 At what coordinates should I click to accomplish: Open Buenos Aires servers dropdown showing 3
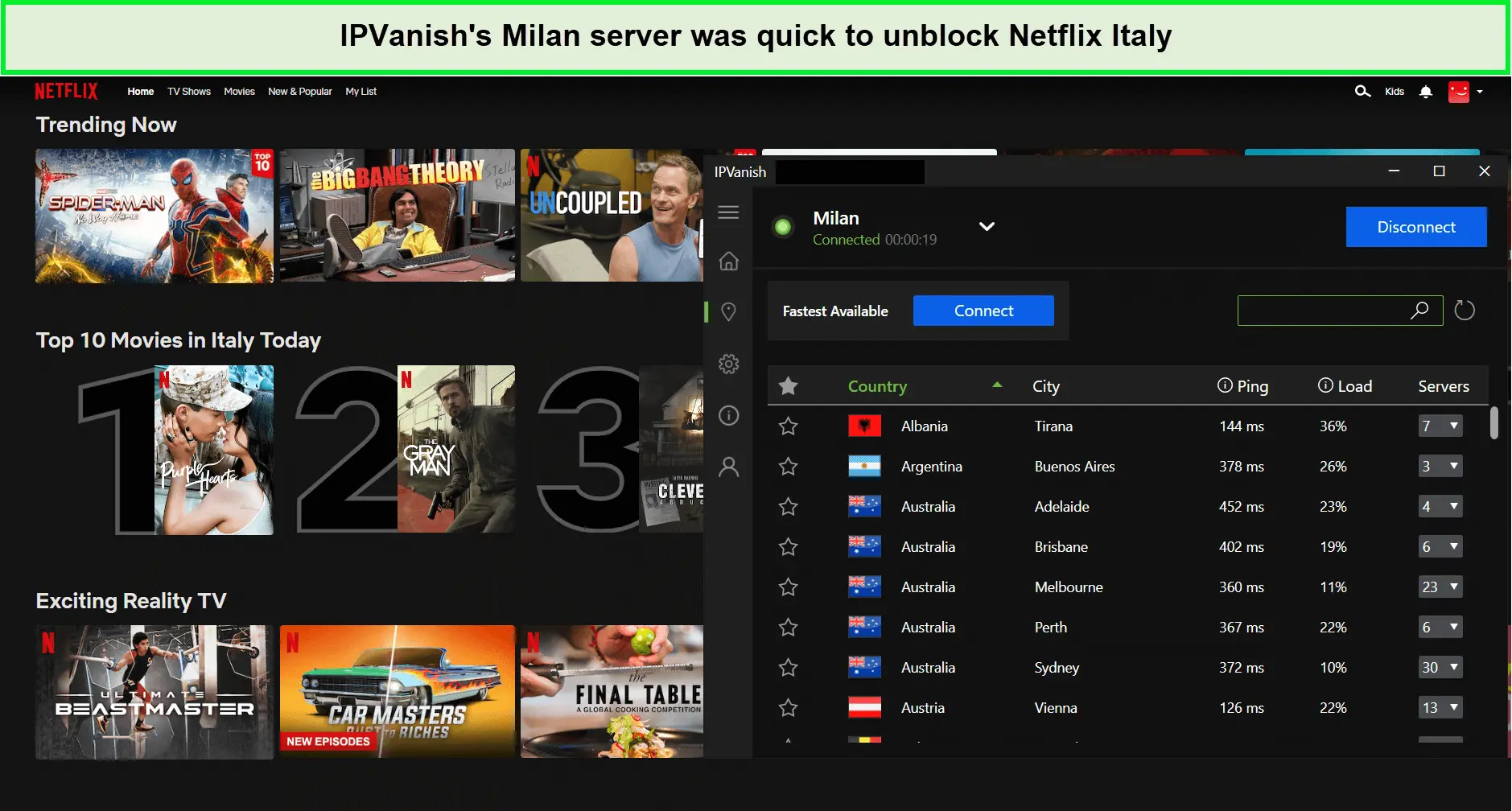tap(1440, 466)
